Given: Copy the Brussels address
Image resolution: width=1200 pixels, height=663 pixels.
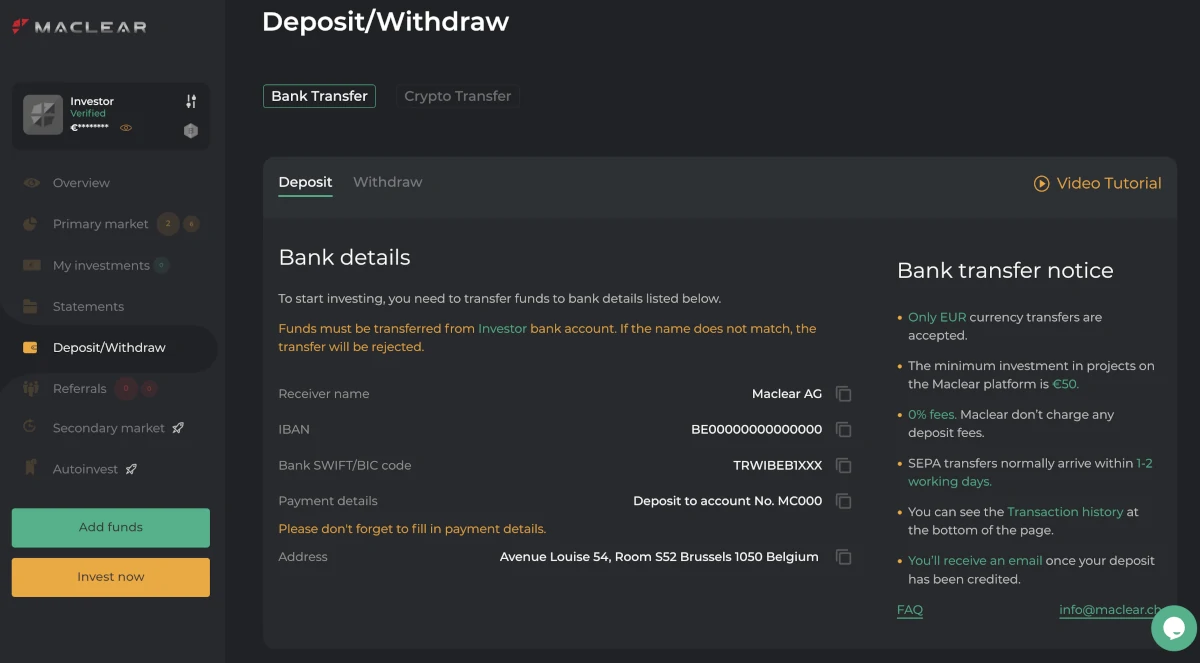Looking at the screenshot, I should click(843, 557).
